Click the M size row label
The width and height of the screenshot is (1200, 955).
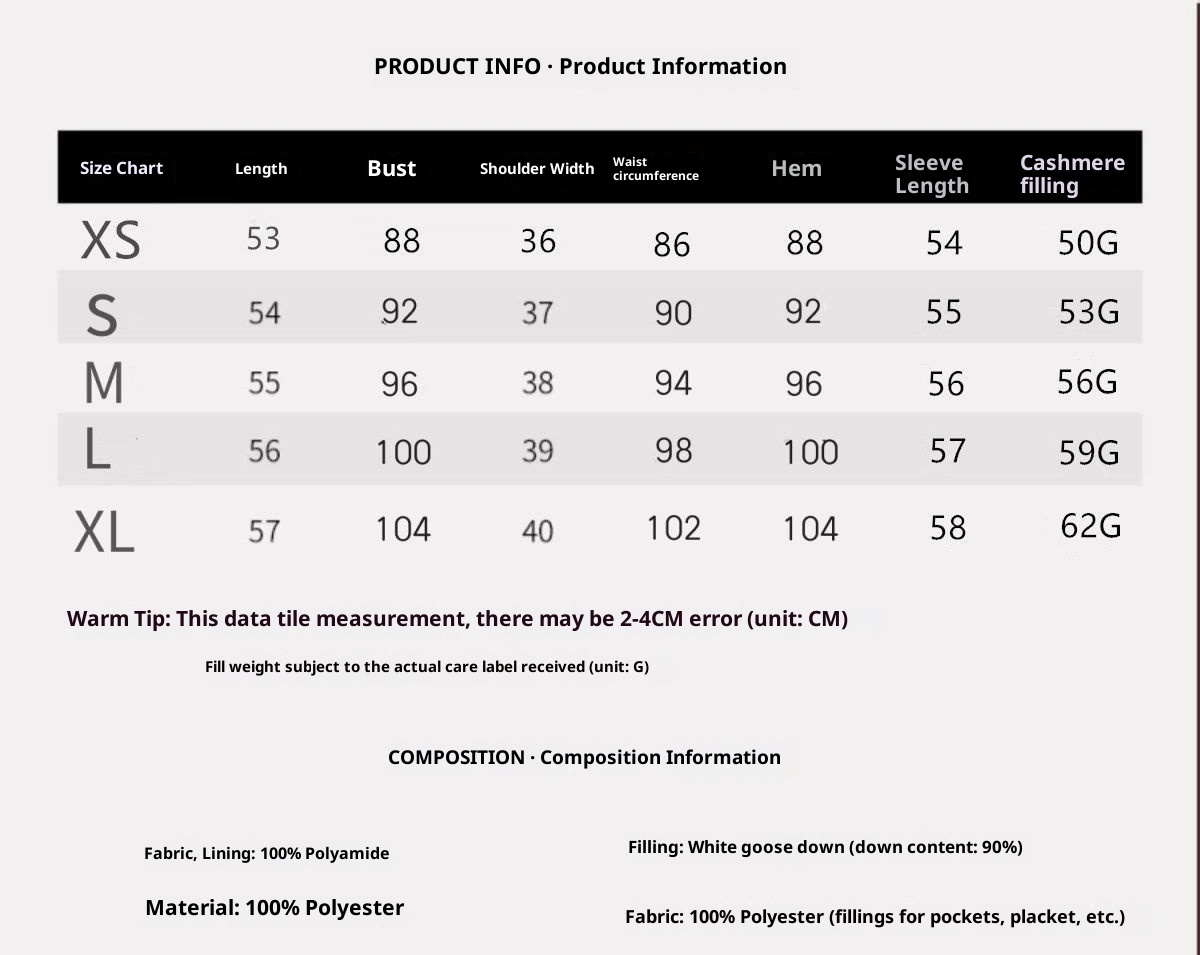coord(104,383)
